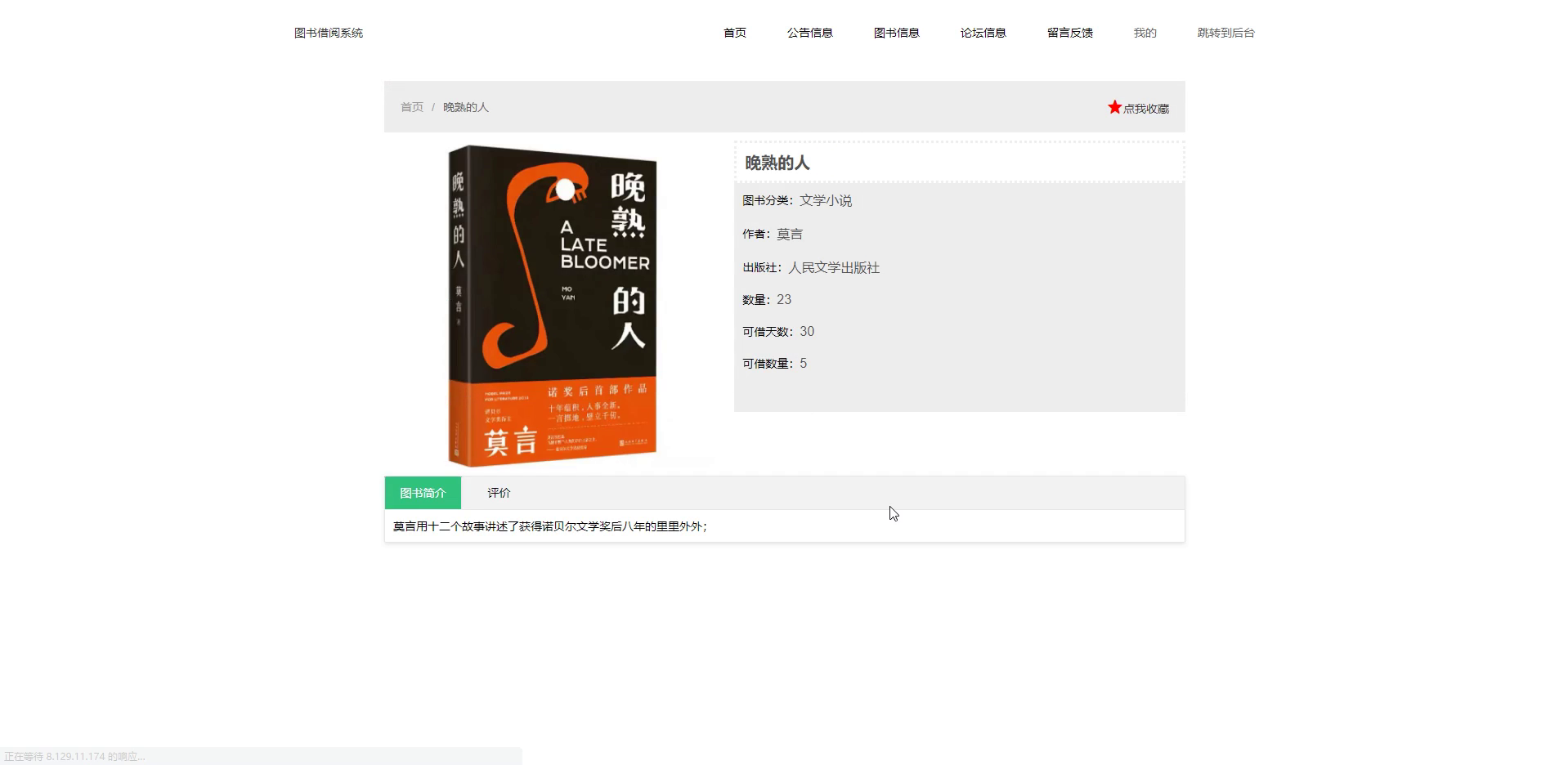Click the author value 莫言
Viewport: 1568px width, 765px height.
click(x=790, y=234)
